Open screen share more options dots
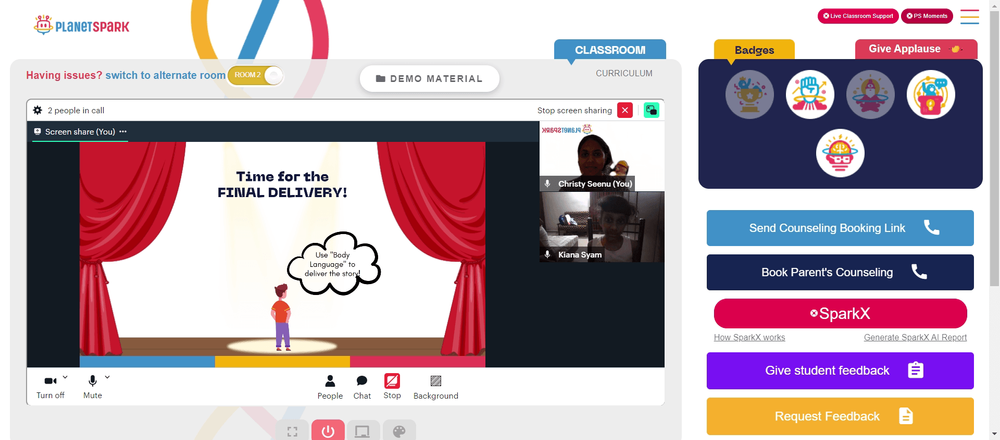The height and width of the screenshot is (440, 1000). [x=123, y=131]
